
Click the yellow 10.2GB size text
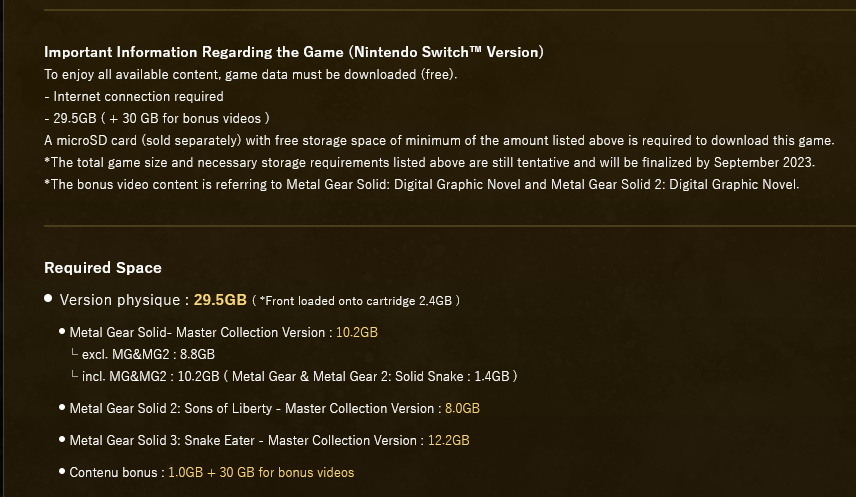356,332
